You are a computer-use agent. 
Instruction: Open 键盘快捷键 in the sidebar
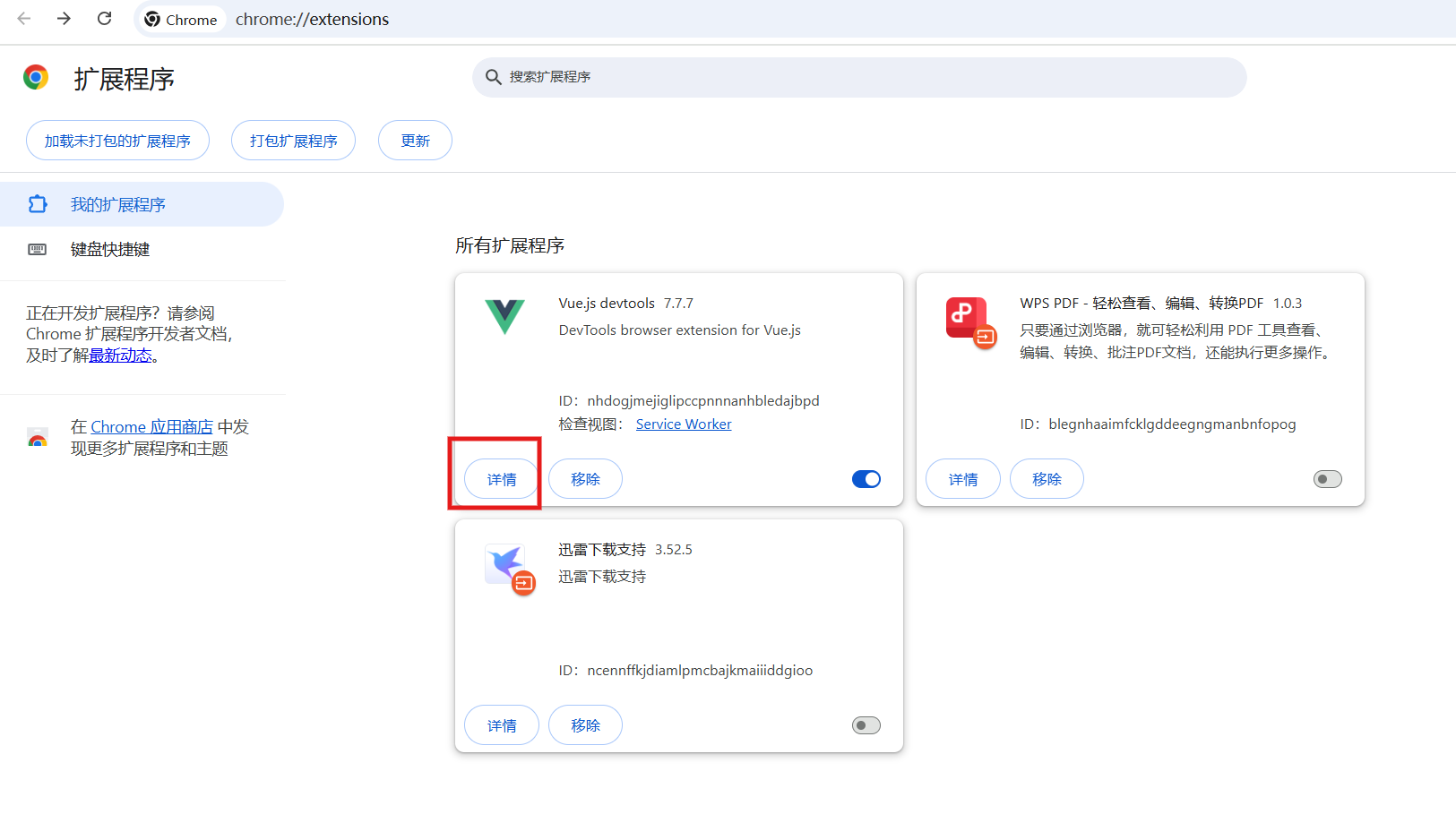tap(142, 249)
